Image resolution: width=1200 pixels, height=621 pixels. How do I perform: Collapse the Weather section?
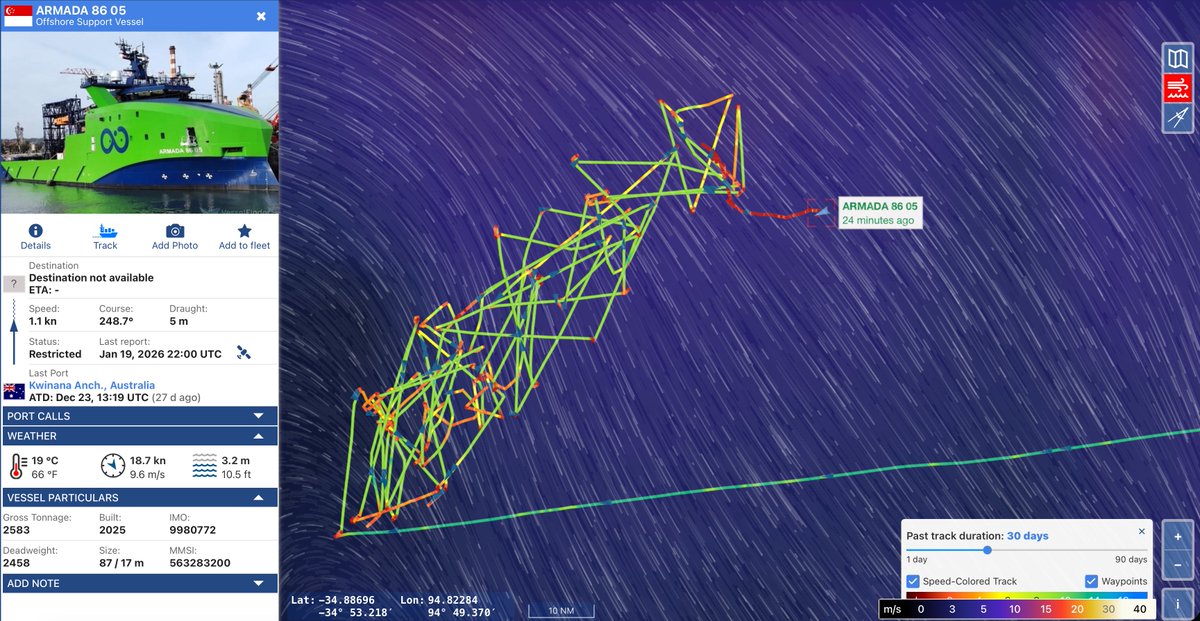pos(140,436)
